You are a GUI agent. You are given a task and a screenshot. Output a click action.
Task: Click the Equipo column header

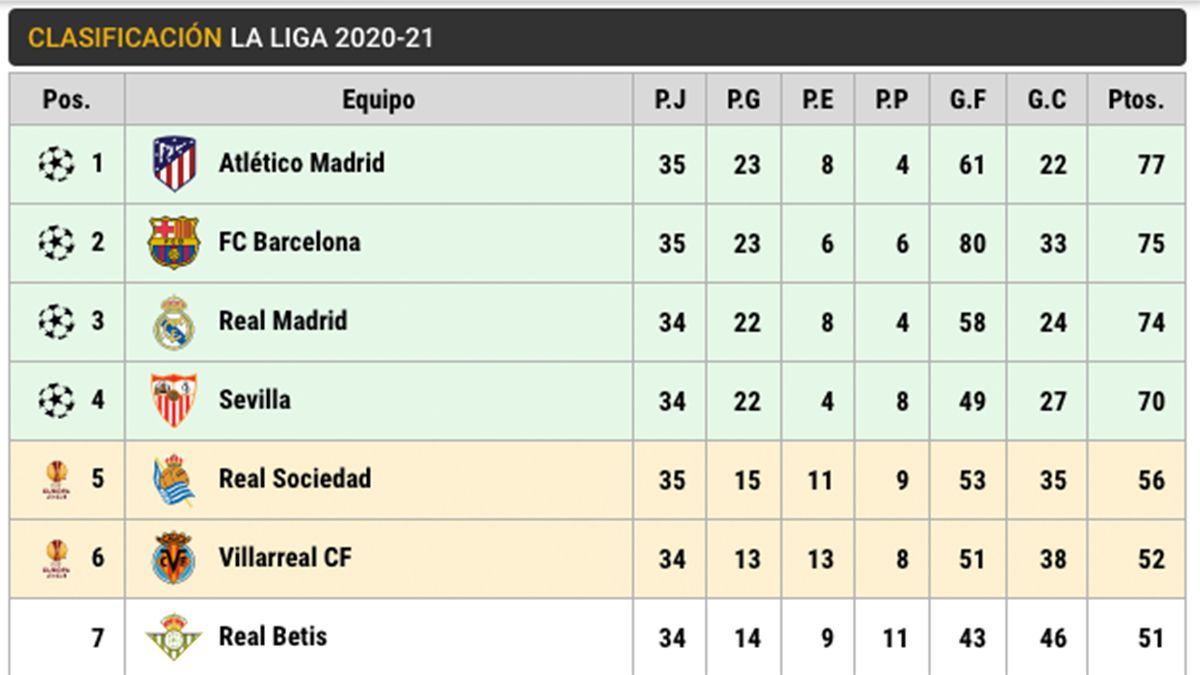pyautogui.click(x=378, y=100)
